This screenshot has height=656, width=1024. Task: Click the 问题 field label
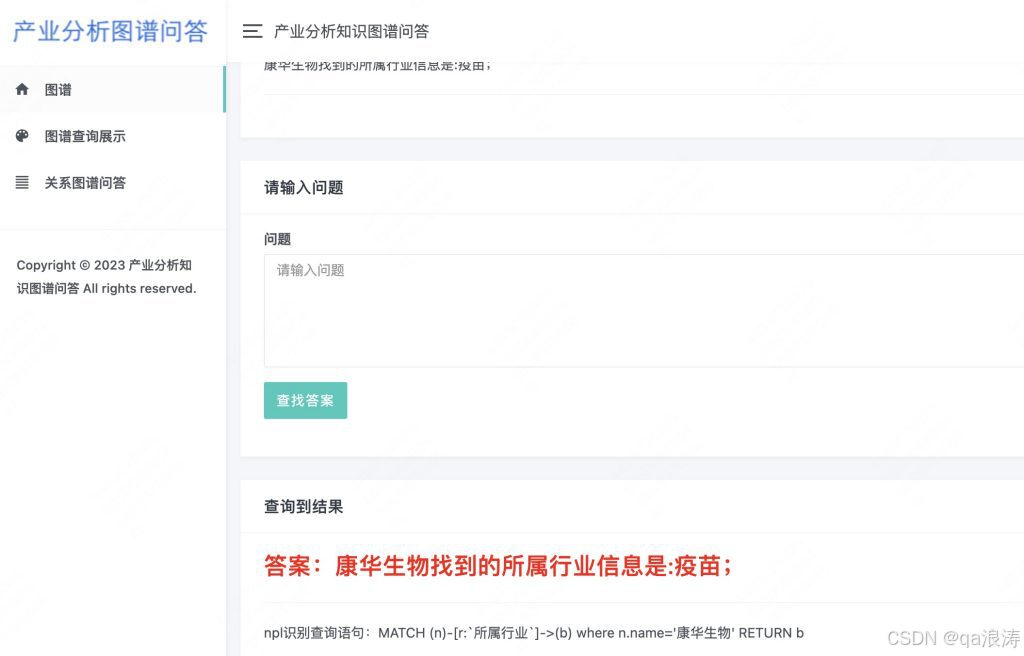(278, 239)
